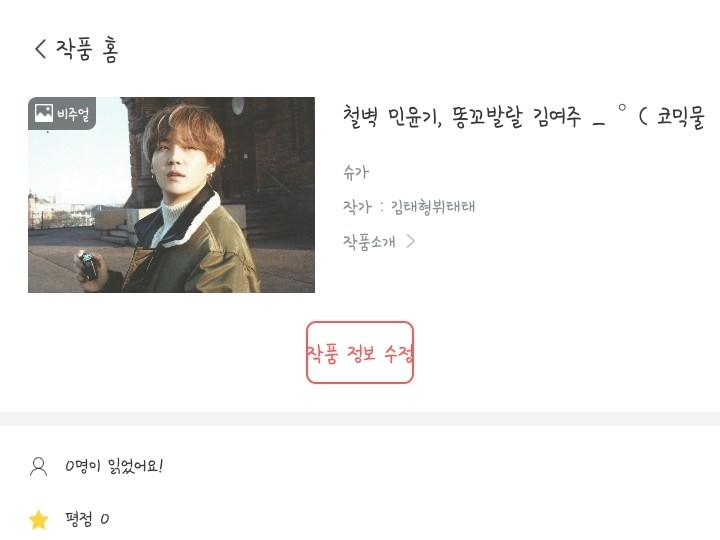Open the 작품소개 link
The width and height of the screenshot is (720, 540).
pyautogui.click(x=369, y=242)
